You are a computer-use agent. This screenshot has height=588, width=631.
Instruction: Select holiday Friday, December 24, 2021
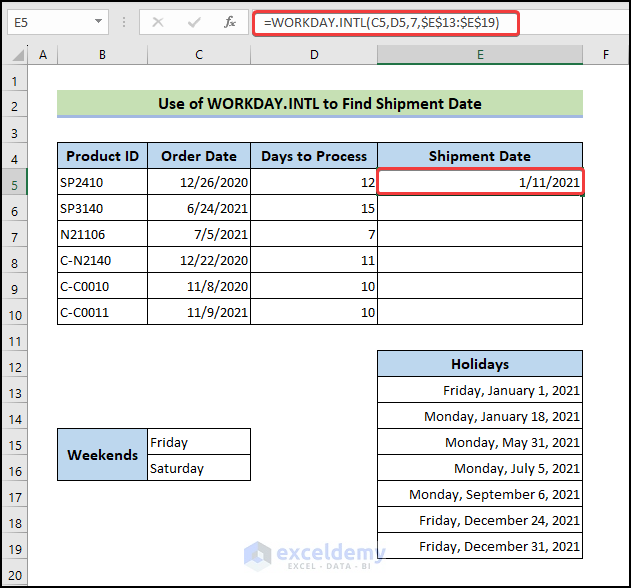tap(480, 520)
